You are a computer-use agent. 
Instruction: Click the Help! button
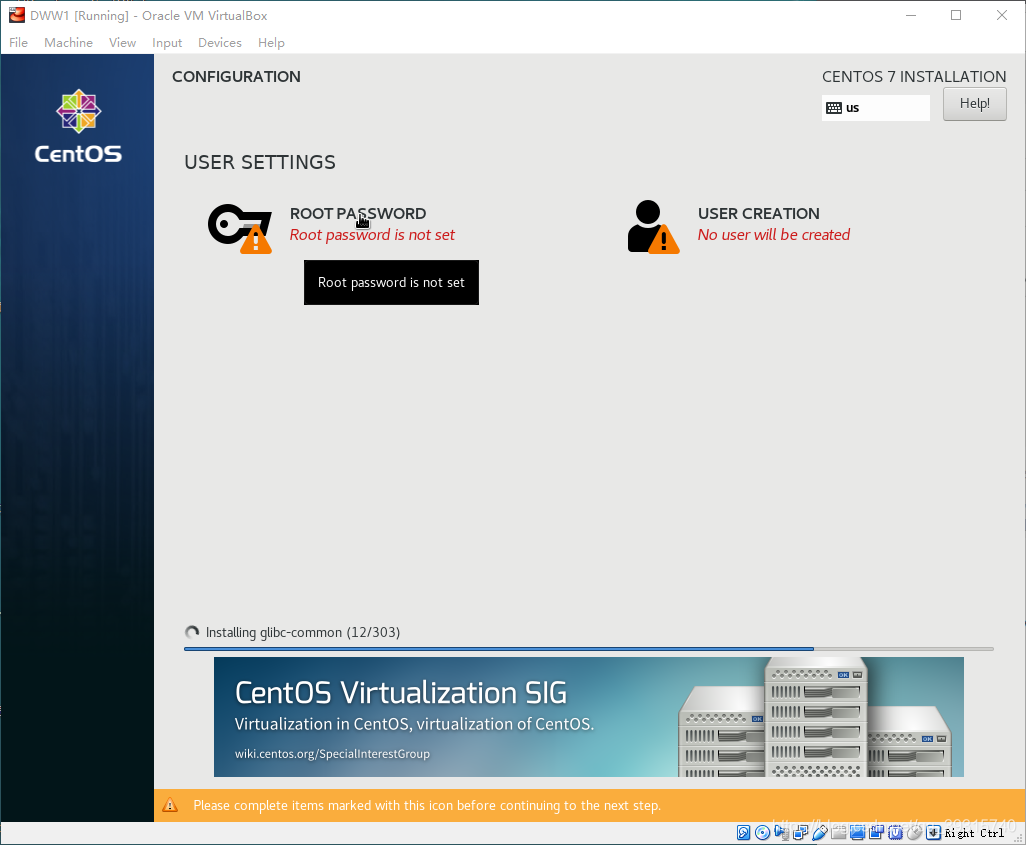coord(974,103)
